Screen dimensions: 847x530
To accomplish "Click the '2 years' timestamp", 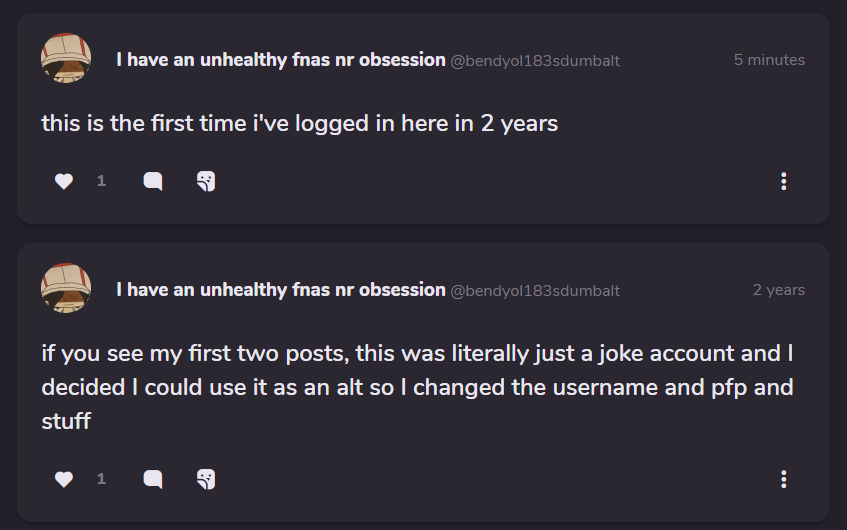I will tap(778, 290).
